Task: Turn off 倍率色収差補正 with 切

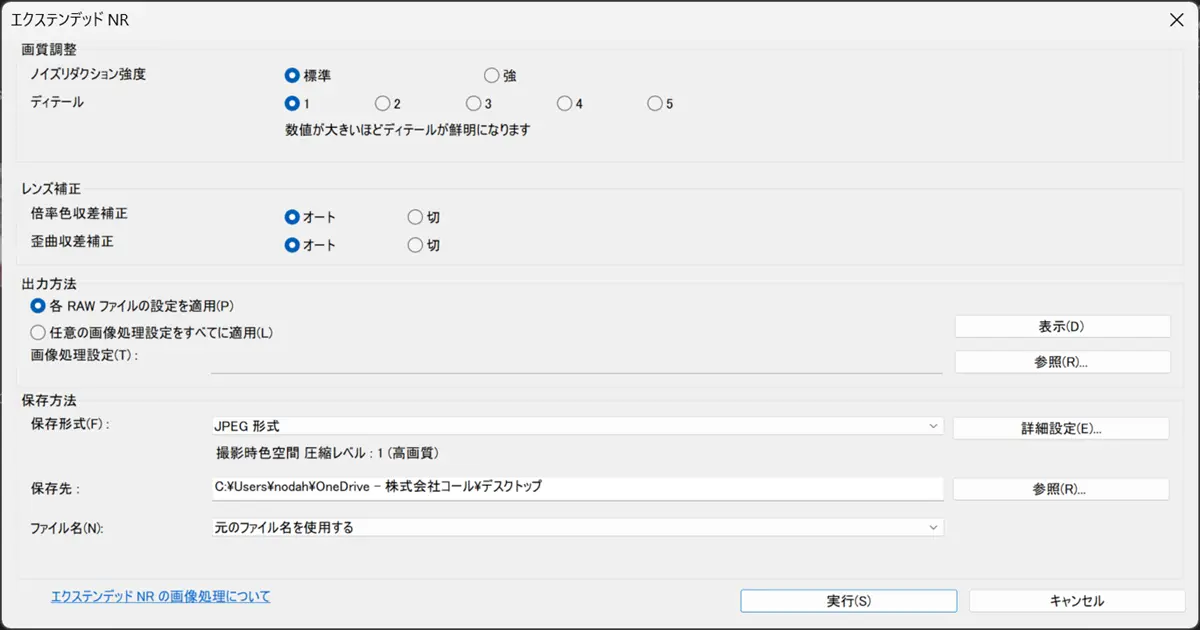Action: pyautogui.click(x=415, y=217)
